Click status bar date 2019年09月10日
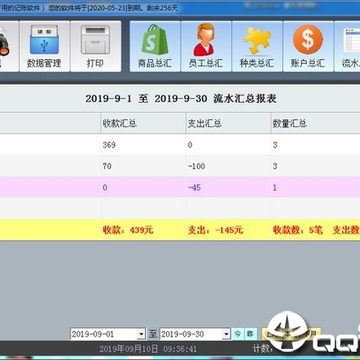360x360 pixels. tap(129, 349)
